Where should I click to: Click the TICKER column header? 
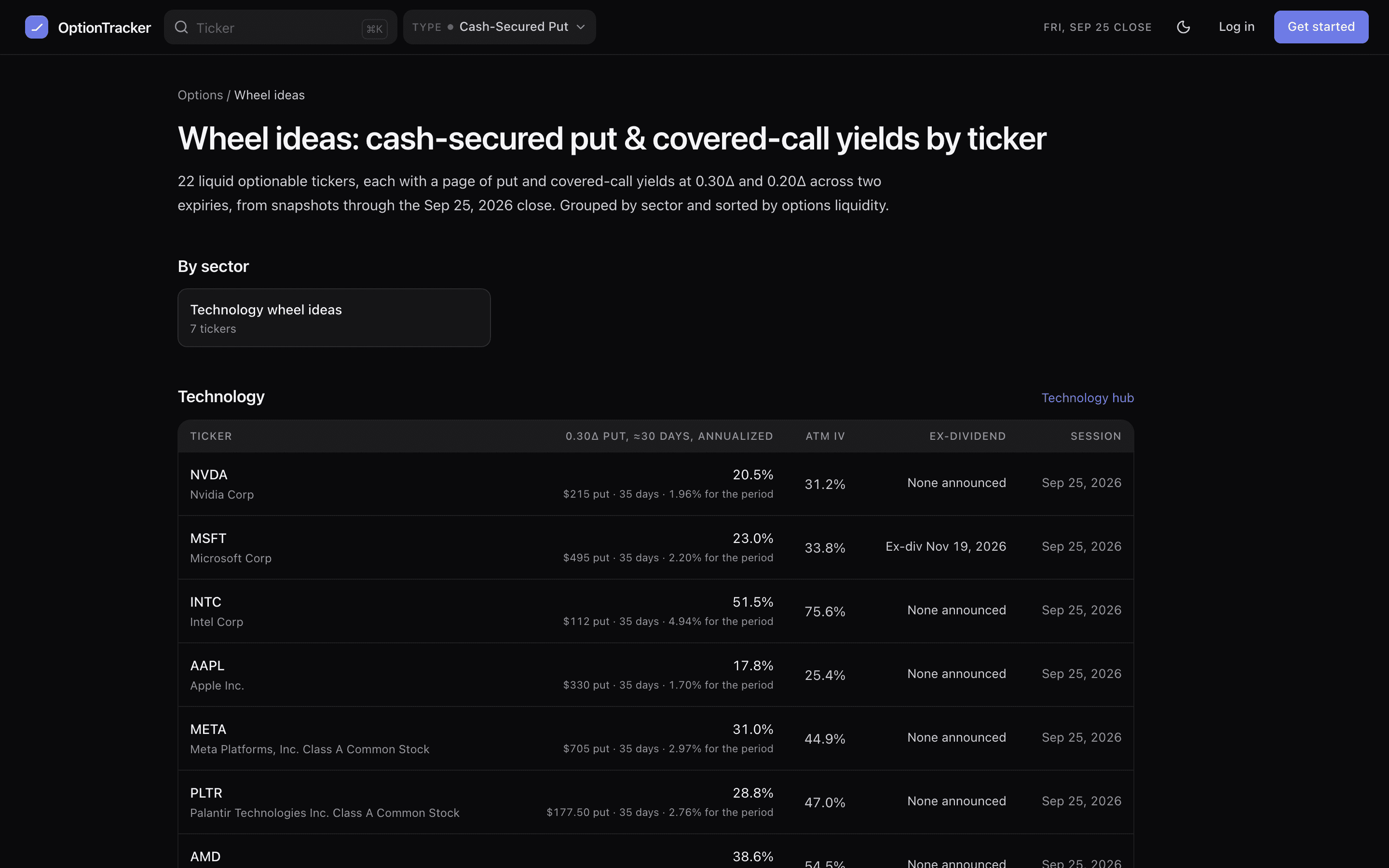coord(211,436)
